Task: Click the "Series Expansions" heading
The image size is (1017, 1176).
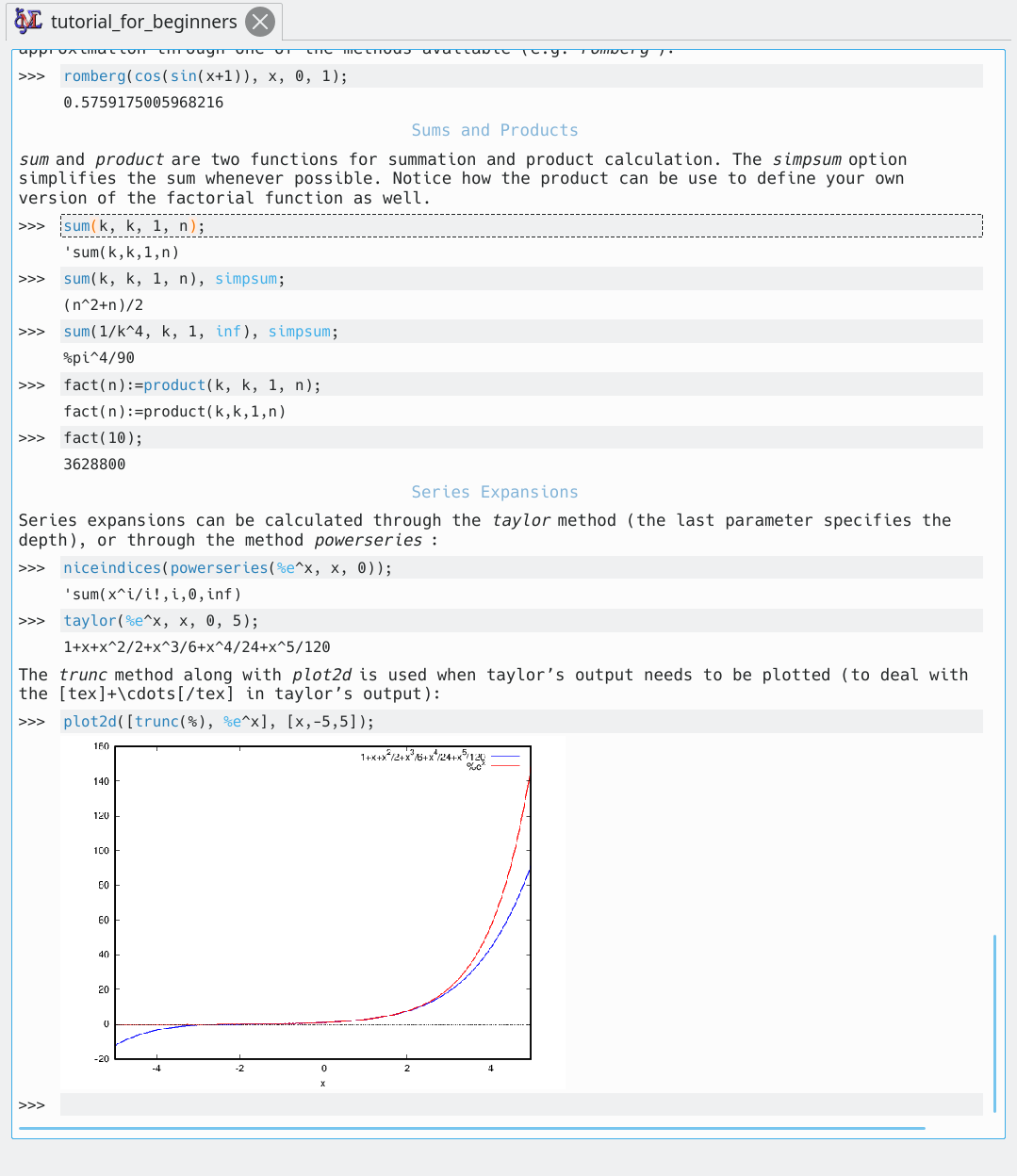Action: click(495, 493)
